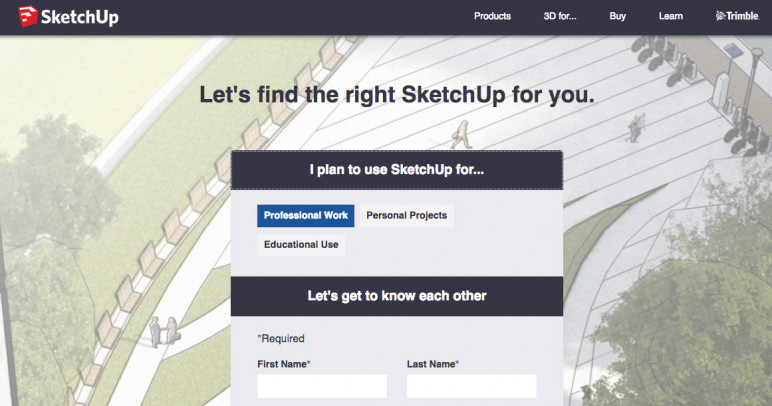Image resolution: width=772 pixels, height=406 pixels.
Task: Click the Last Name label
Action: pyautogui.click(x=433, y=364)
